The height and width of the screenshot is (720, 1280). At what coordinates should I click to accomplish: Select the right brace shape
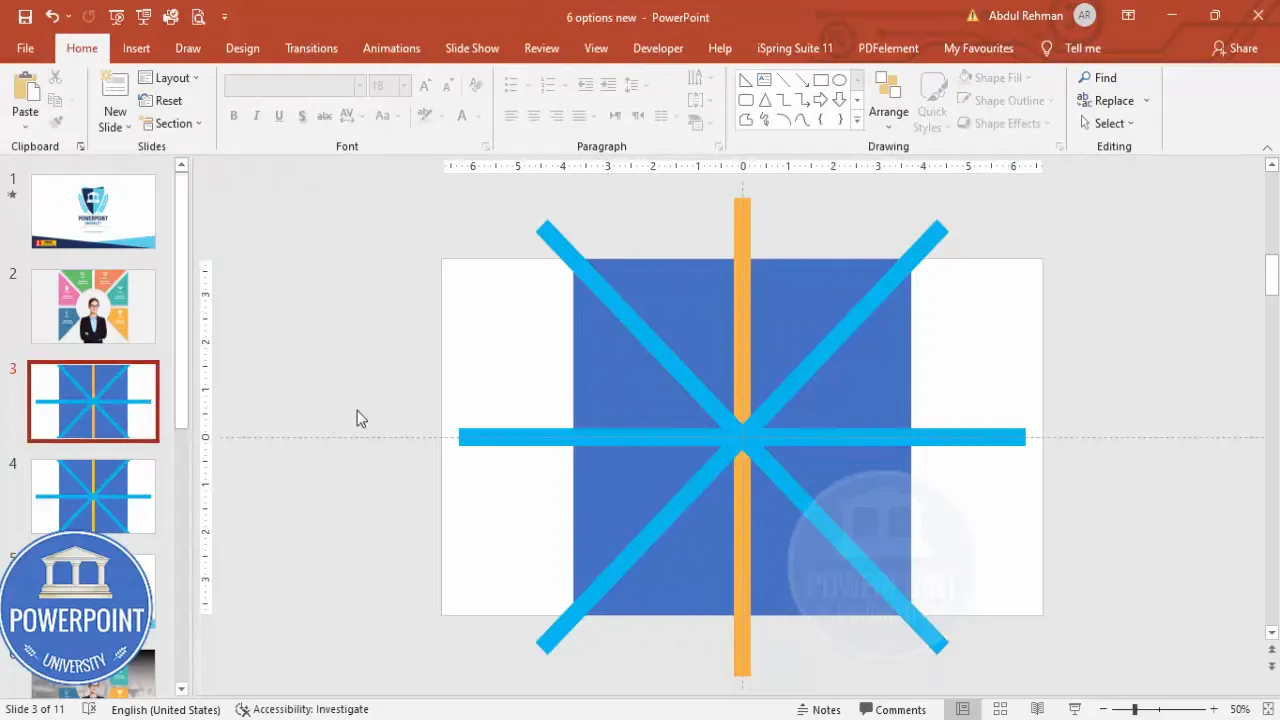(839, 120)
